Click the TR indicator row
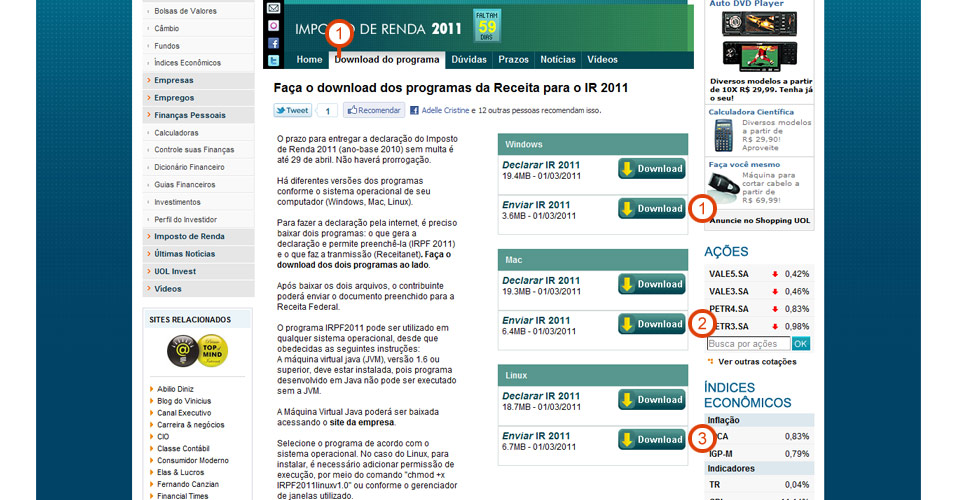 tap(759, 485)
